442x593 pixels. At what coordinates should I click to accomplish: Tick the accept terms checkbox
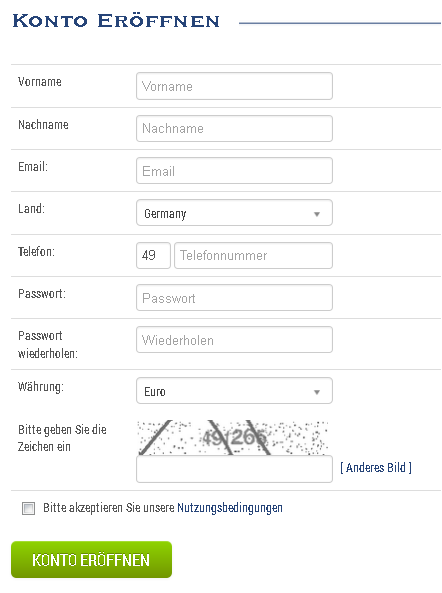pos(28,508)
